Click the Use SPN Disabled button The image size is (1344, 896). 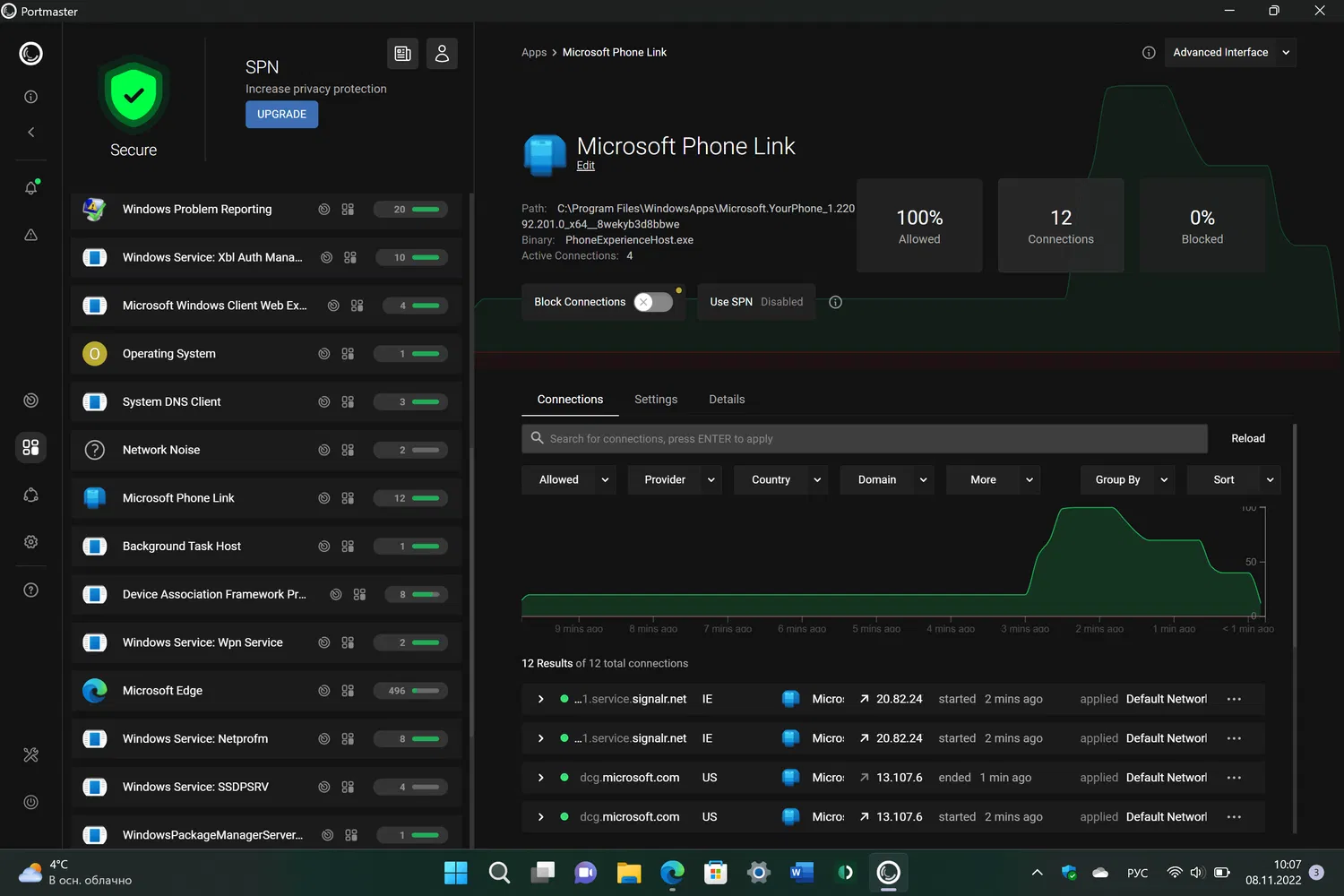756,302
